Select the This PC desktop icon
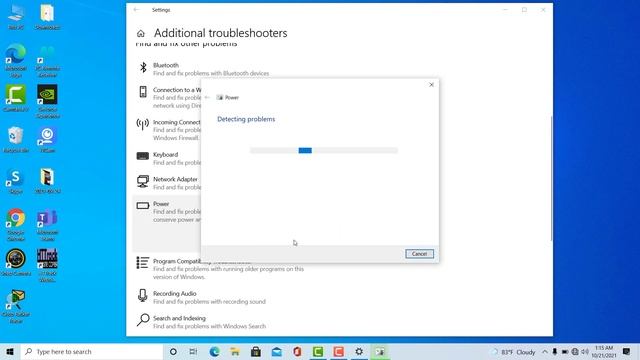 click(16, 17)
